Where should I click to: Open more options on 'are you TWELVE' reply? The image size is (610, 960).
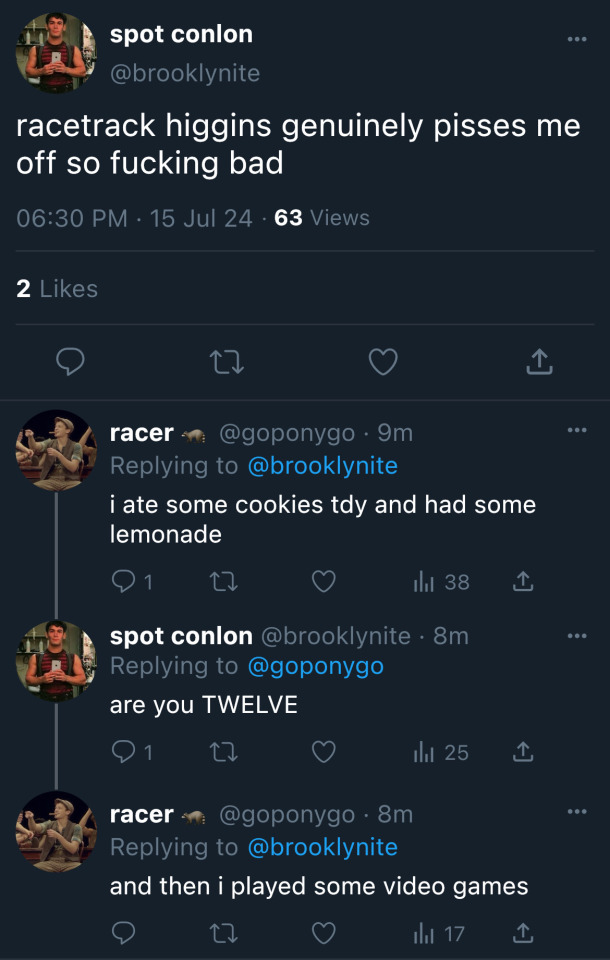(577, 636)
